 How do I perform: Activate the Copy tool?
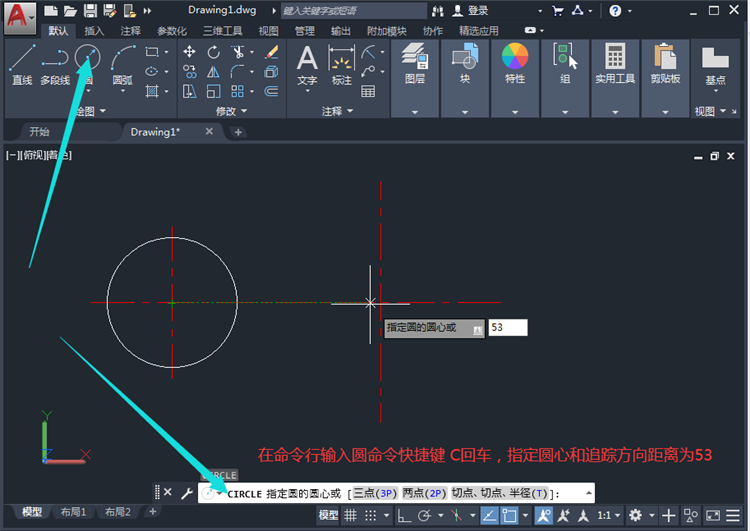point(189,72)
